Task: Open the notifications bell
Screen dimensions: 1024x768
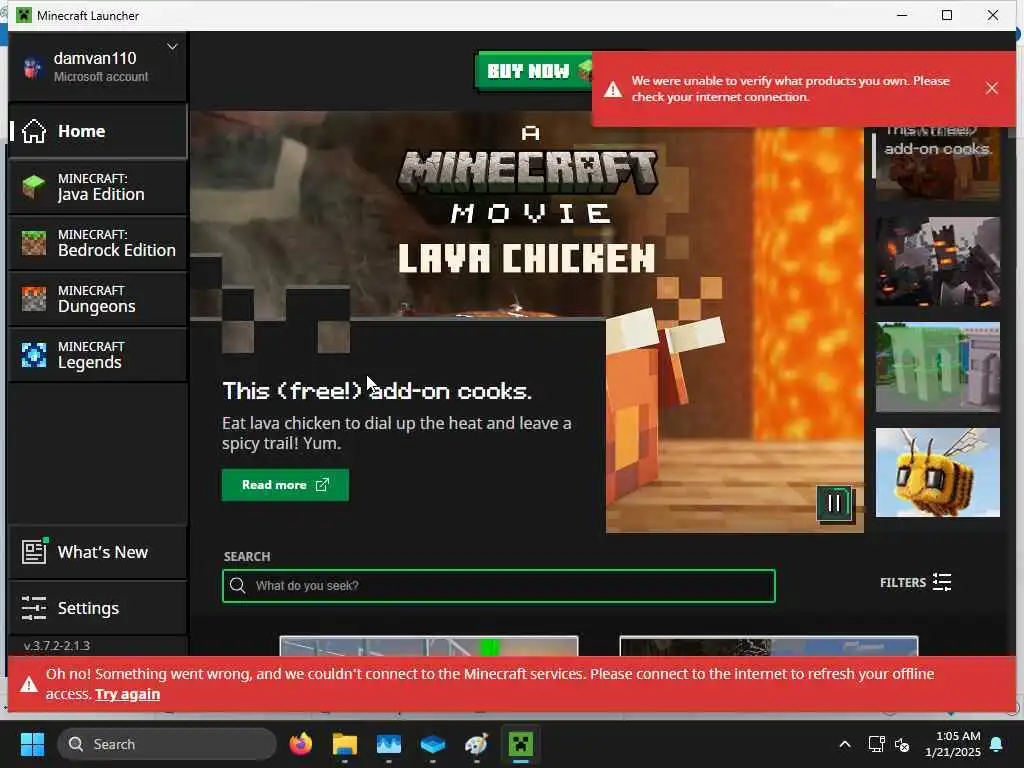Action: 997,744
